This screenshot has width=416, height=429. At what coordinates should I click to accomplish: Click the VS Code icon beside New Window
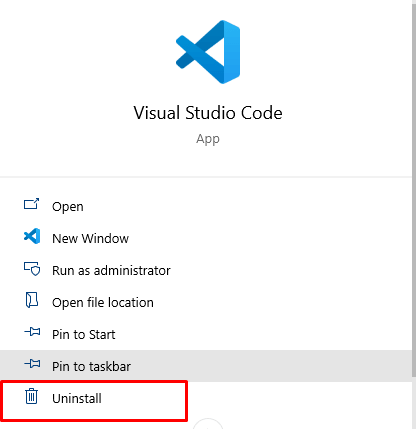(x=32, y=236)
